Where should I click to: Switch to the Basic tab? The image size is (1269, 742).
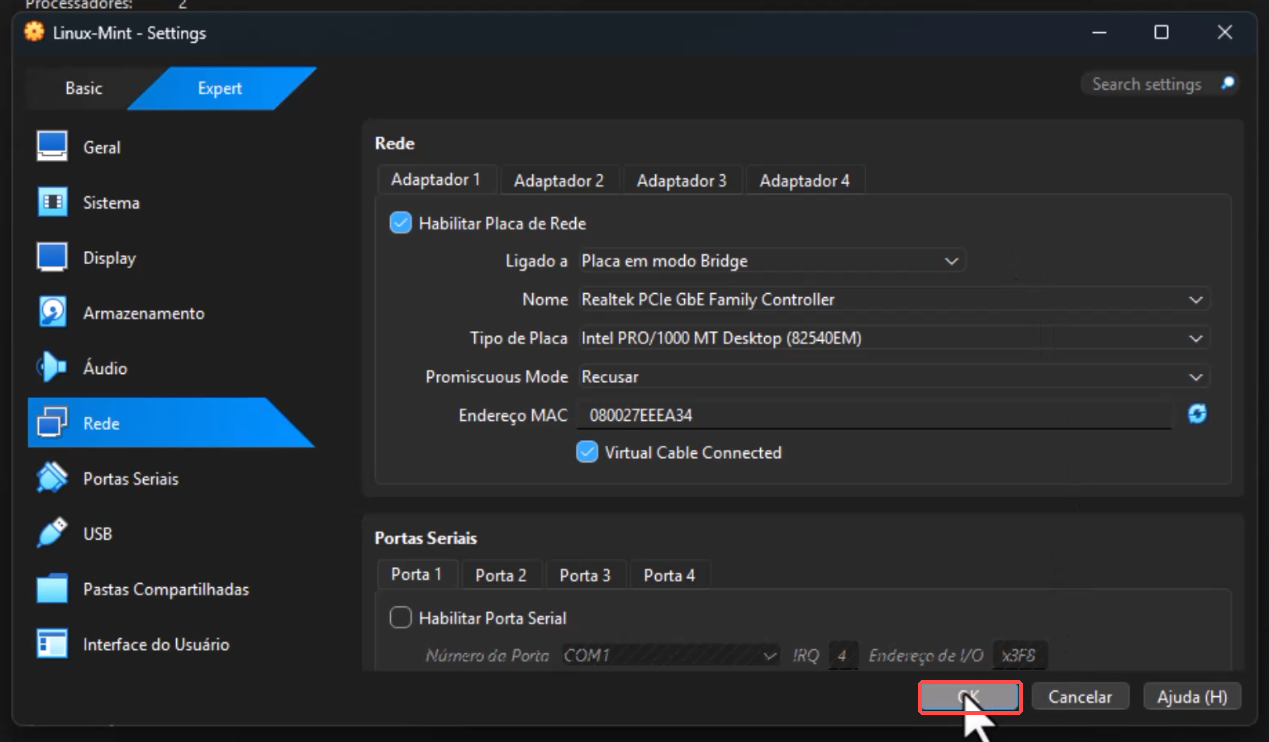click(x=83, y=88)
